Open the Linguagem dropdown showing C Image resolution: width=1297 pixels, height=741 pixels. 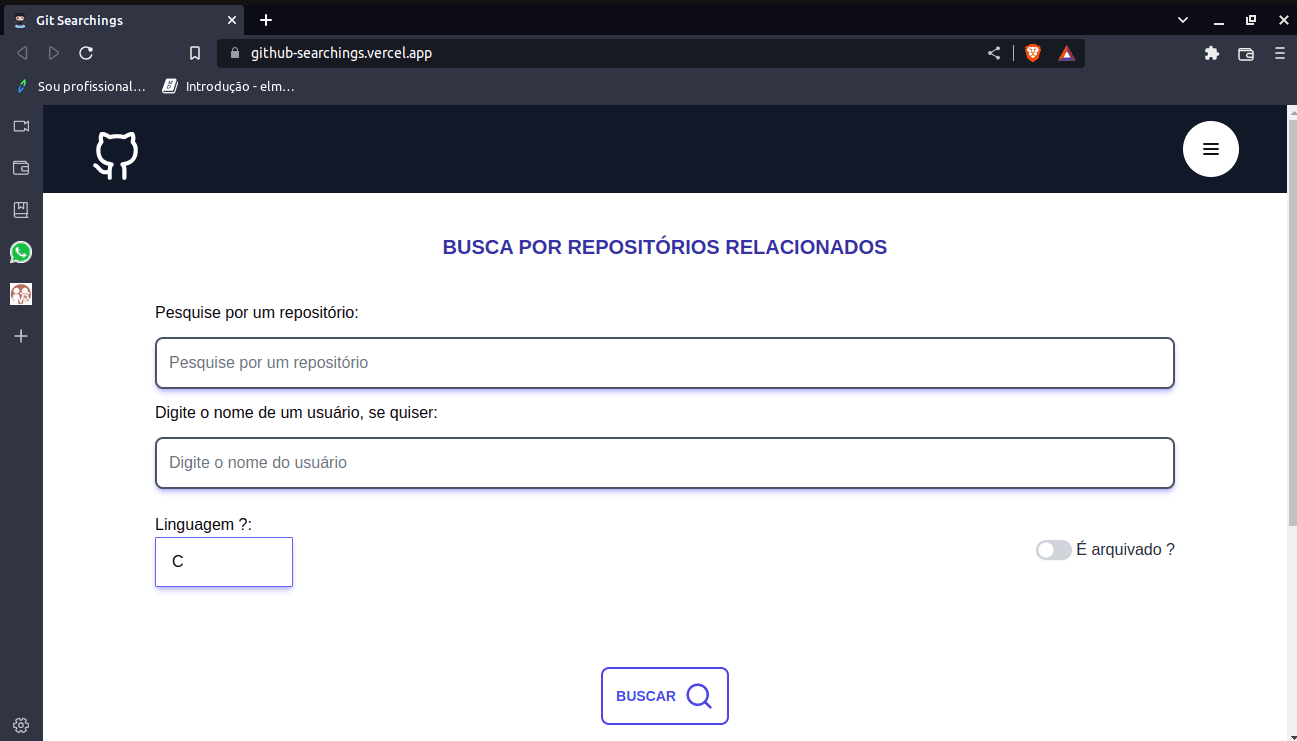[224, 562]
